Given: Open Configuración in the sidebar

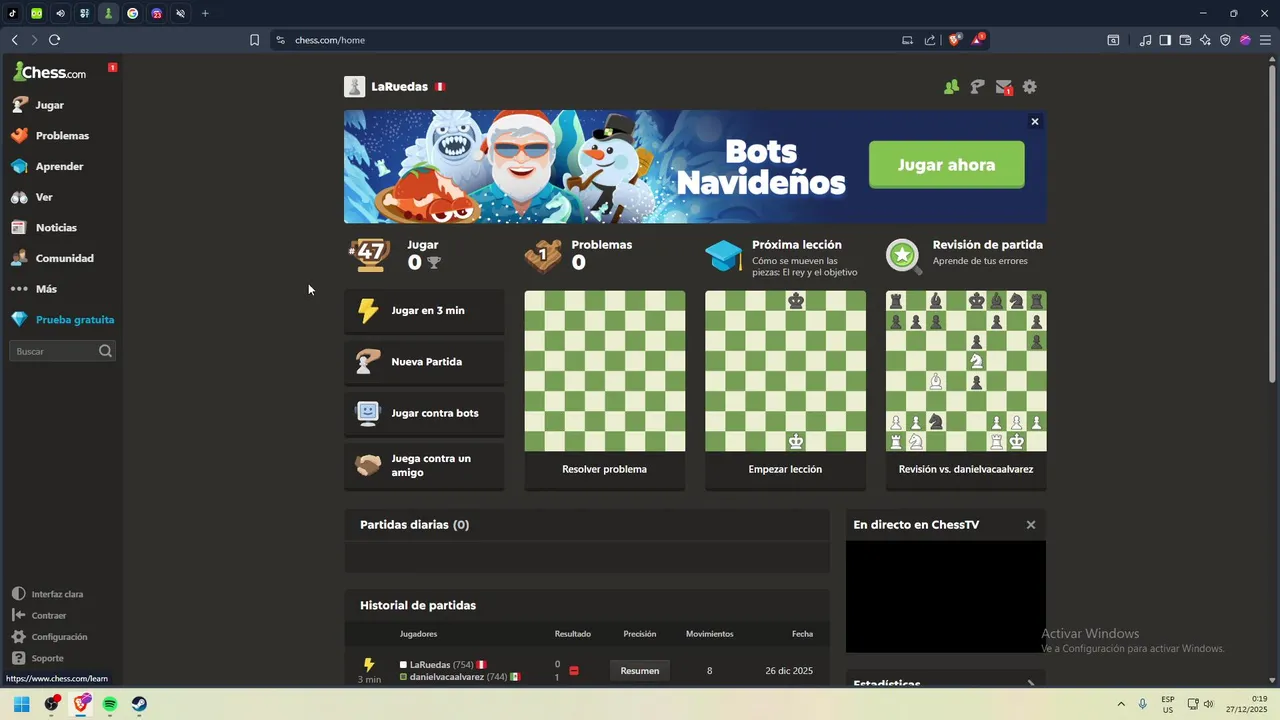Looking at the screenshot, I should coord(50,637).
